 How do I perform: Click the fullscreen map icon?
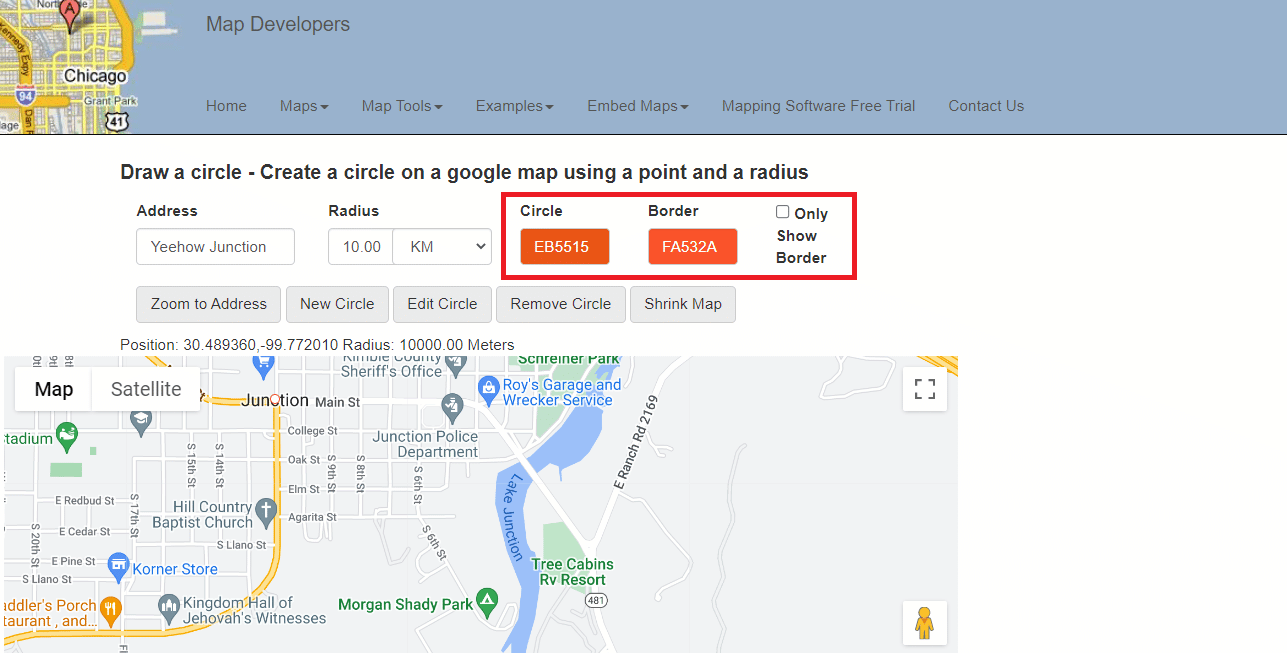pos(924,389)
